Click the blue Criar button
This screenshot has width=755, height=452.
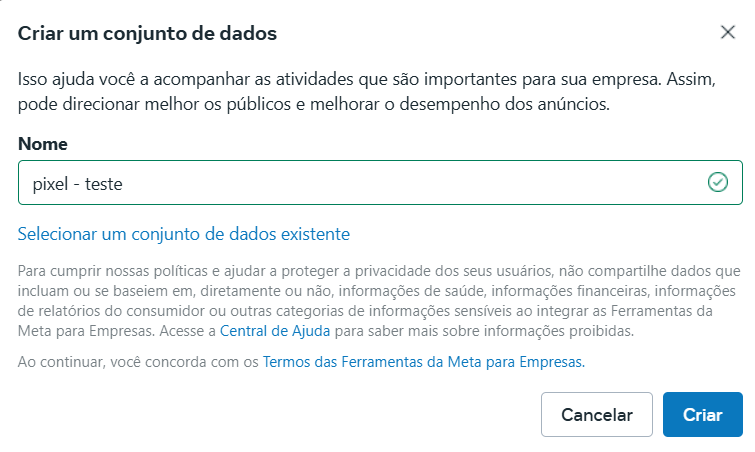tap(703, 414)
